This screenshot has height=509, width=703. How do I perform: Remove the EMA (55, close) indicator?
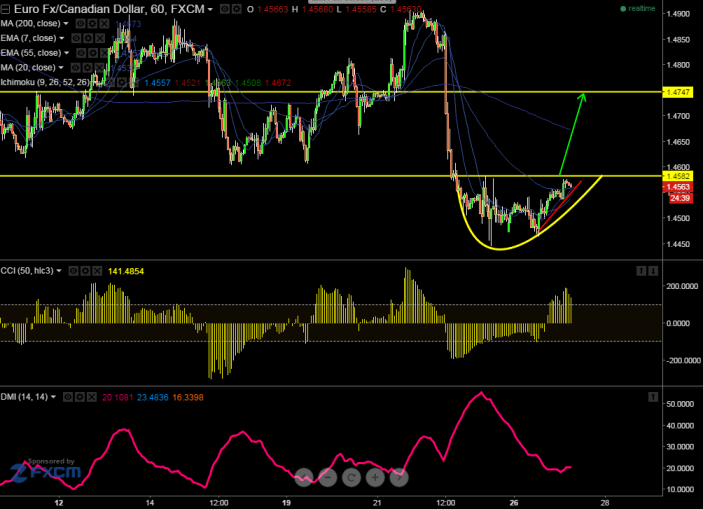point(104,53)
